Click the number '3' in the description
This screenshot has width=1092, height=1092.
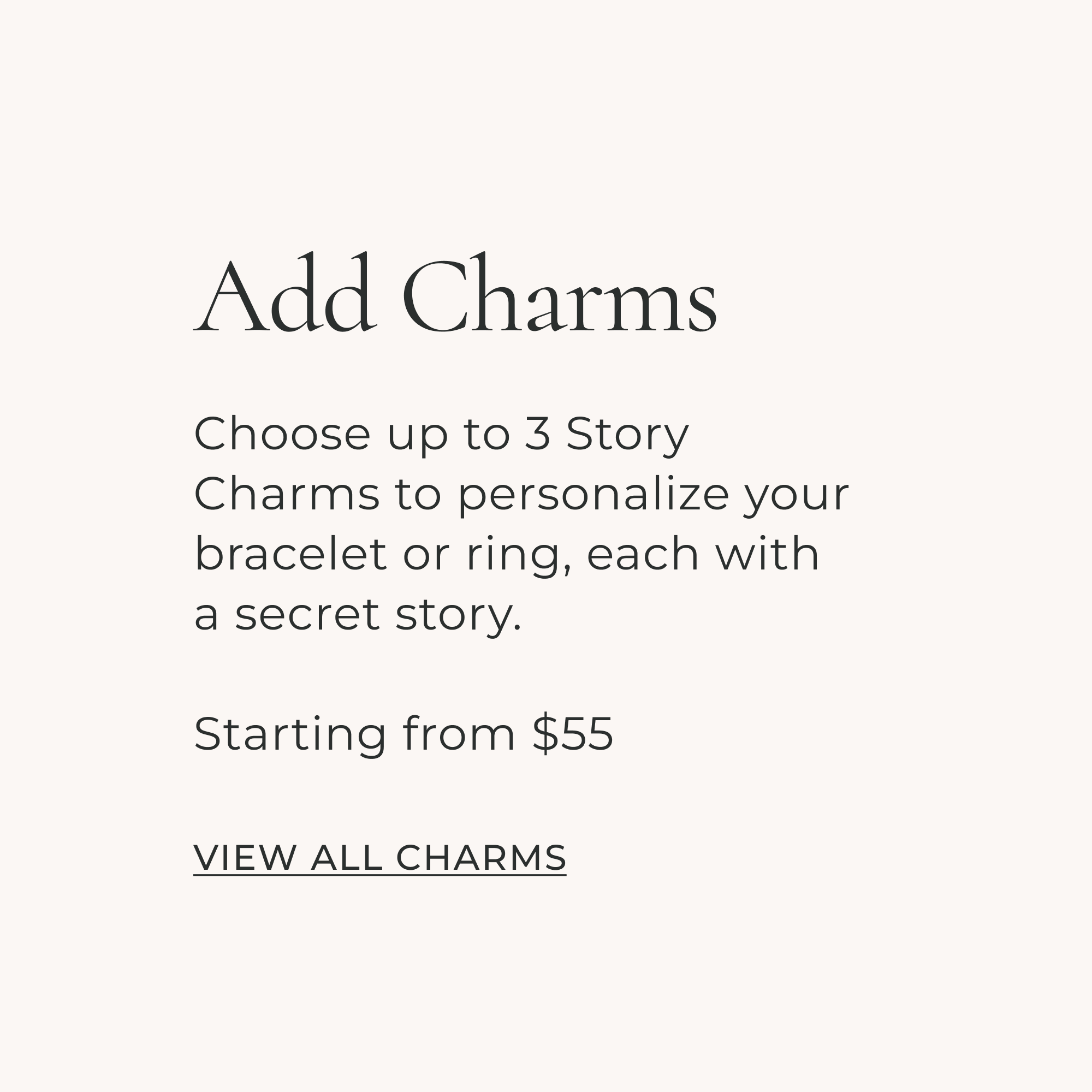click(537, 434)
